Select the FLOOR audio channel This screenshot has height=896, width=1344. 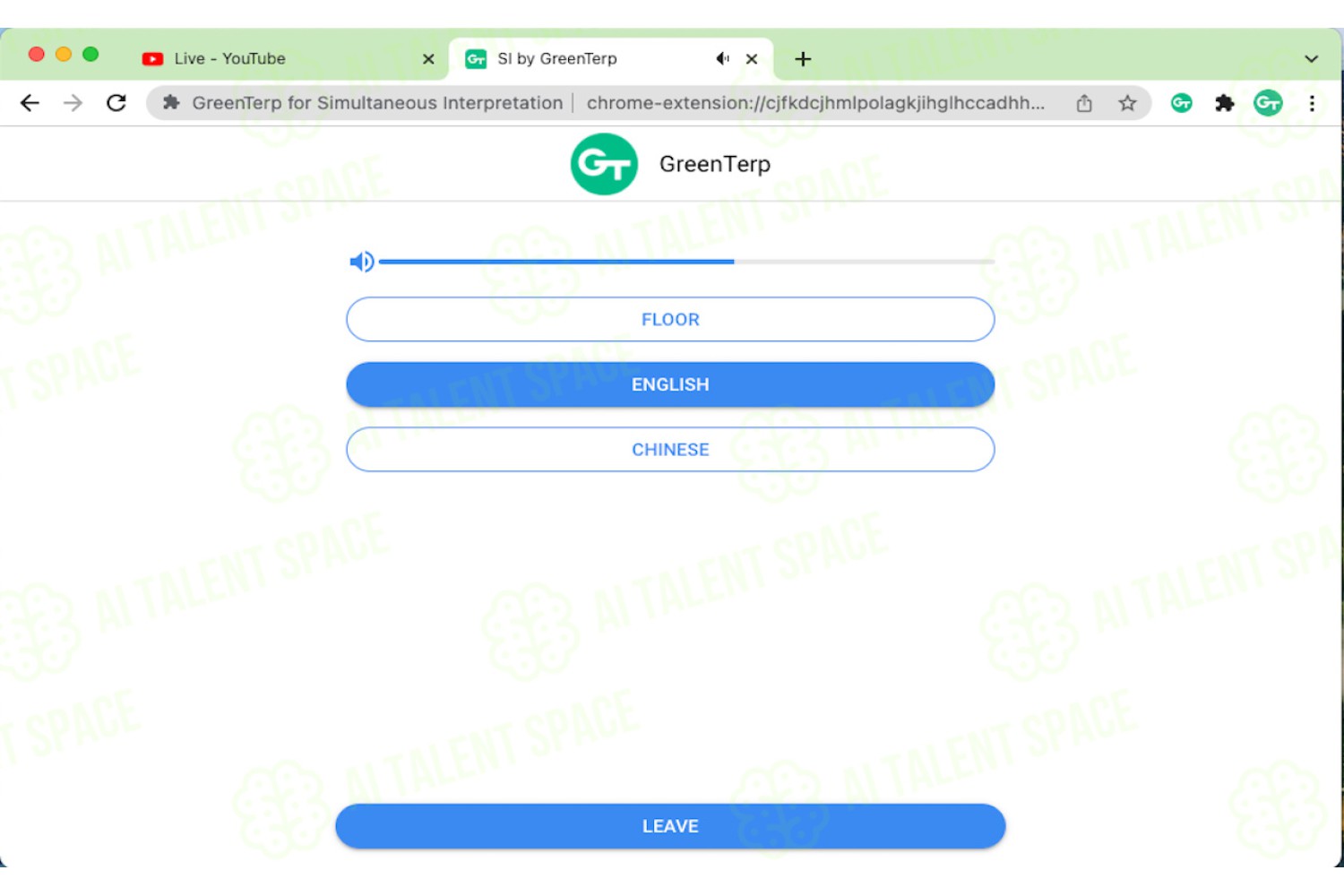[670, 319]
